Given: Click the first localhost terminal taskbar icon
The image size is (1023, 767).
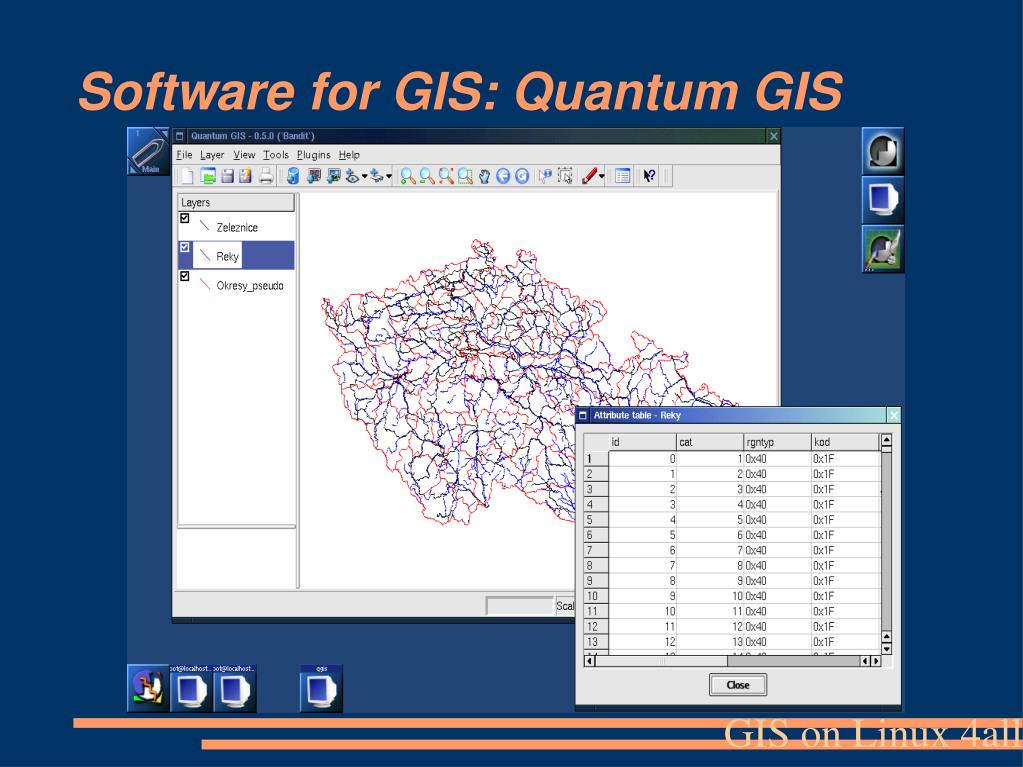Looking at the screenshot, I should [x=191, y=689].
